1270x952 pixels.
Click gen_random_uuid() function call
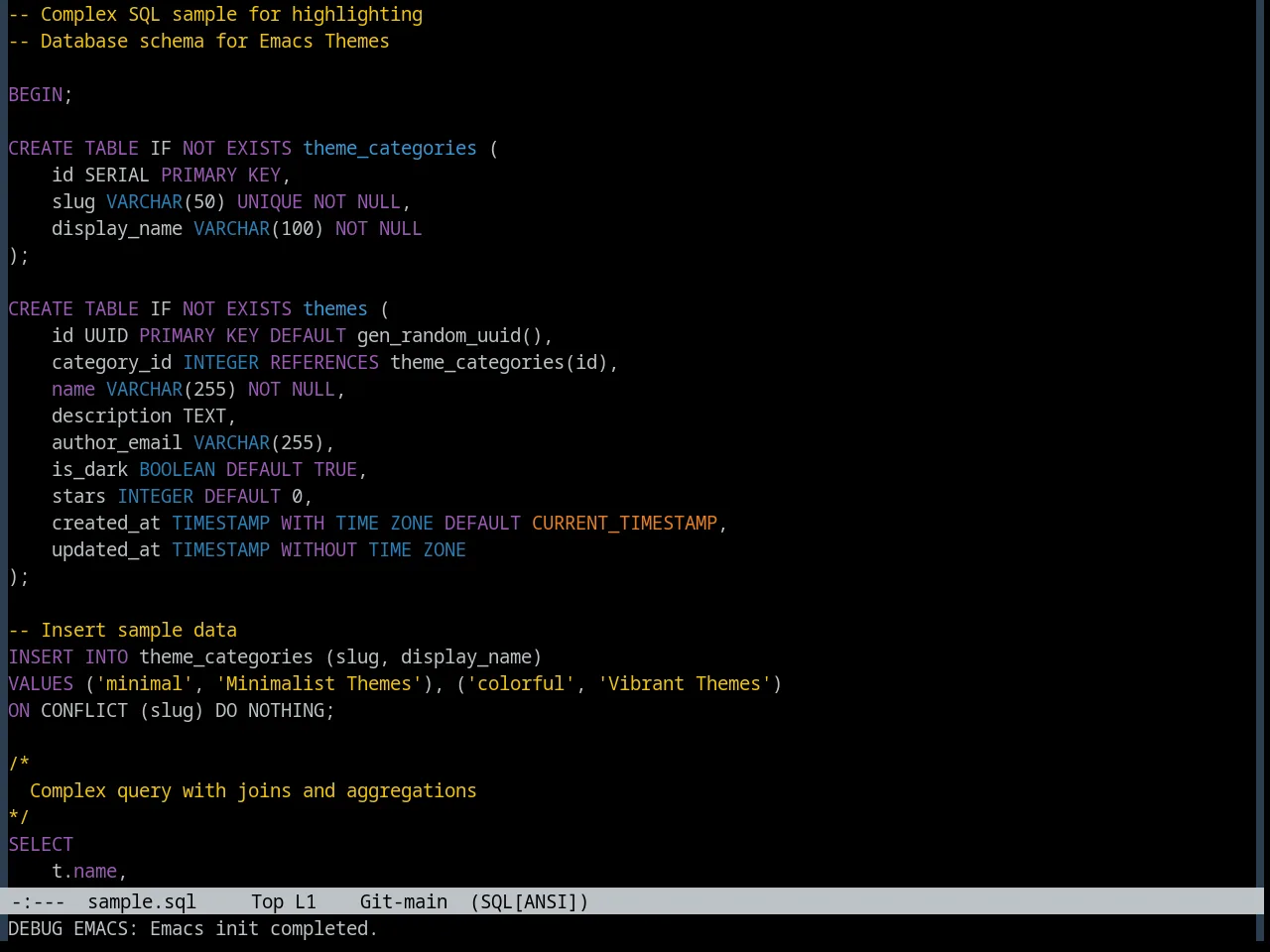449,335
